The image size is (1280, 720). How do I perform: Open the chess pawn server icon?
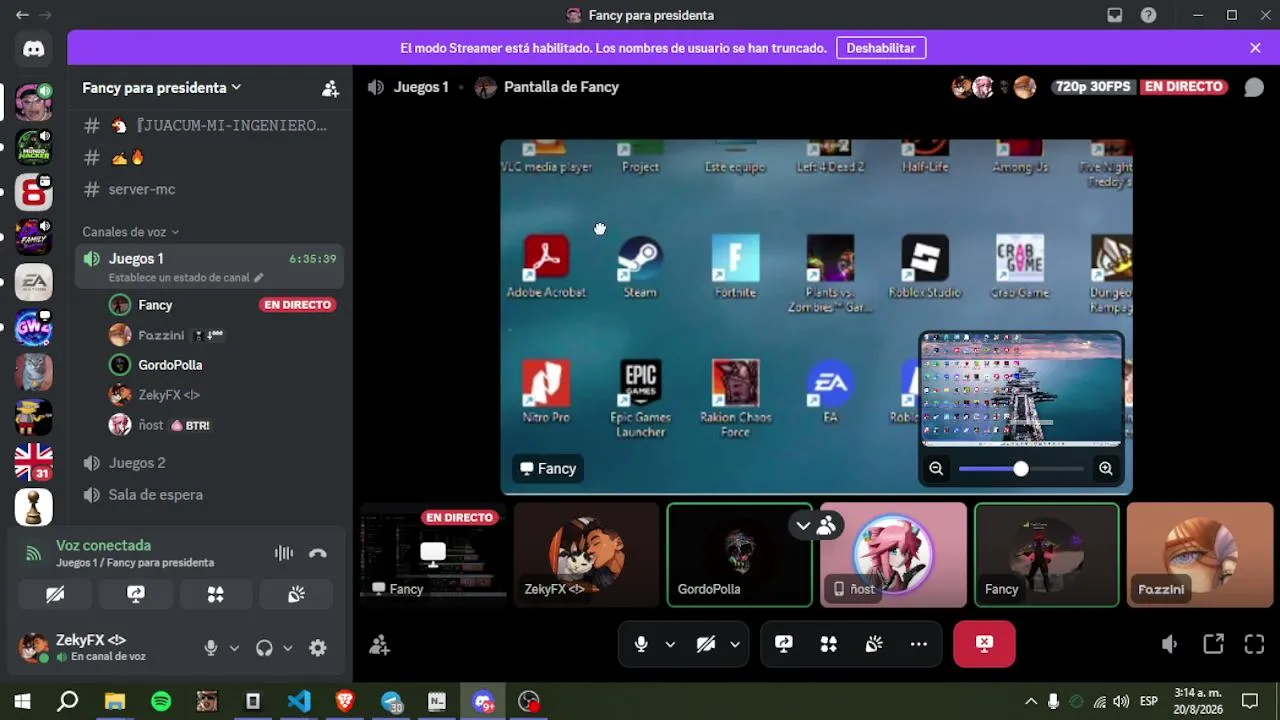[x=33, y=507]
